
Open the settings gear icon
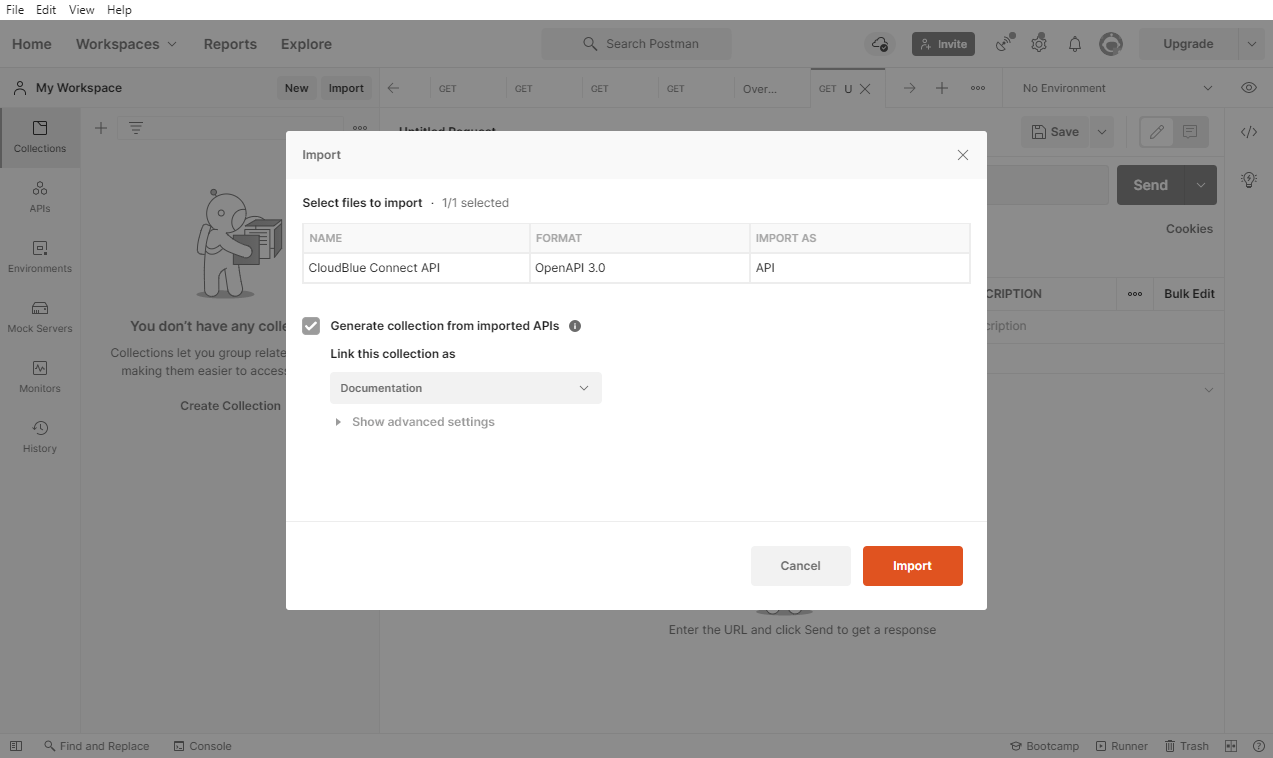[x=1039, y=44]
